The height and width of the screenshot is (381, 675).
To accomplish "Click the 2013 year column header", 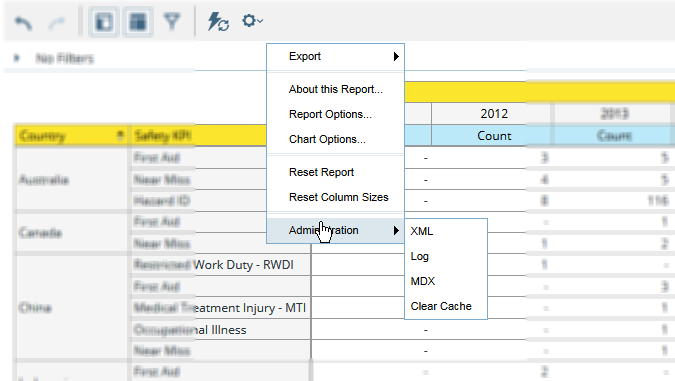I will click(x=614, y=114).
